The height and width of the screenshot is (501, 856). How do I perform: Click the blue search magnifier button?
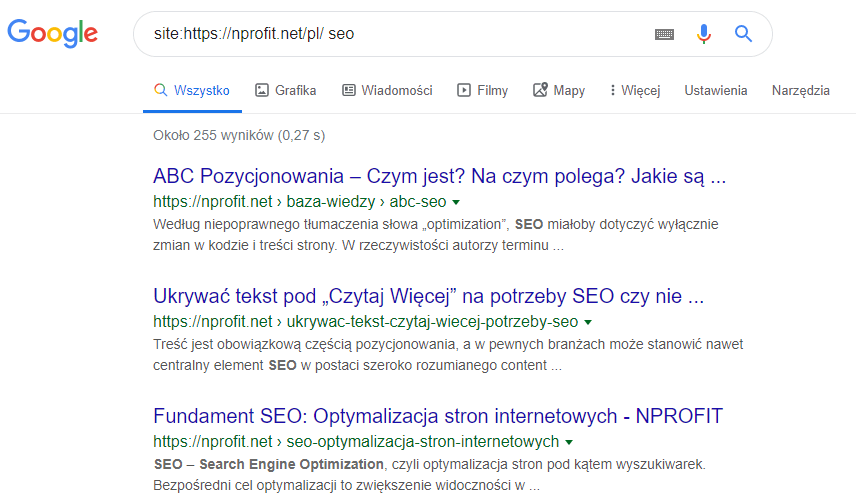[743, 34]
